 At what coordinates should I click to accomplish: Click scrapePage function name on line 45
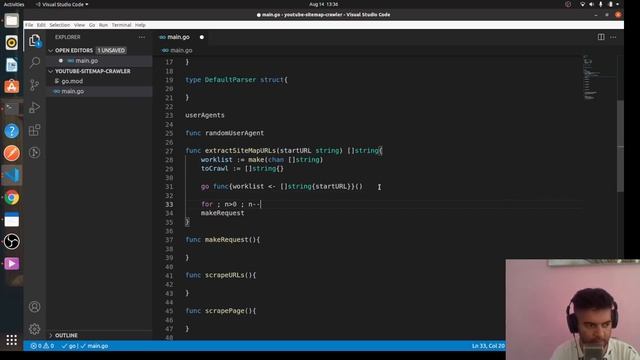[x=224, y=311]
